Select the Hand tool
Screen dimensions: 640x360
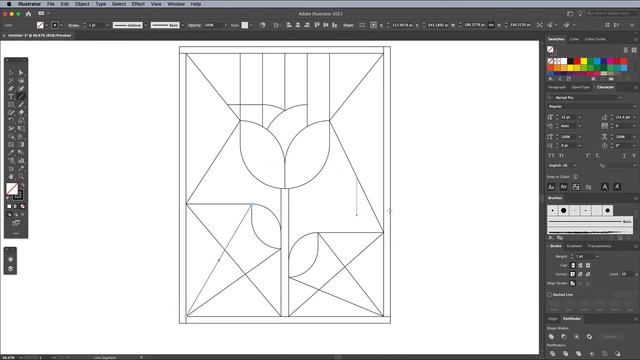click(x=11, y=176)
